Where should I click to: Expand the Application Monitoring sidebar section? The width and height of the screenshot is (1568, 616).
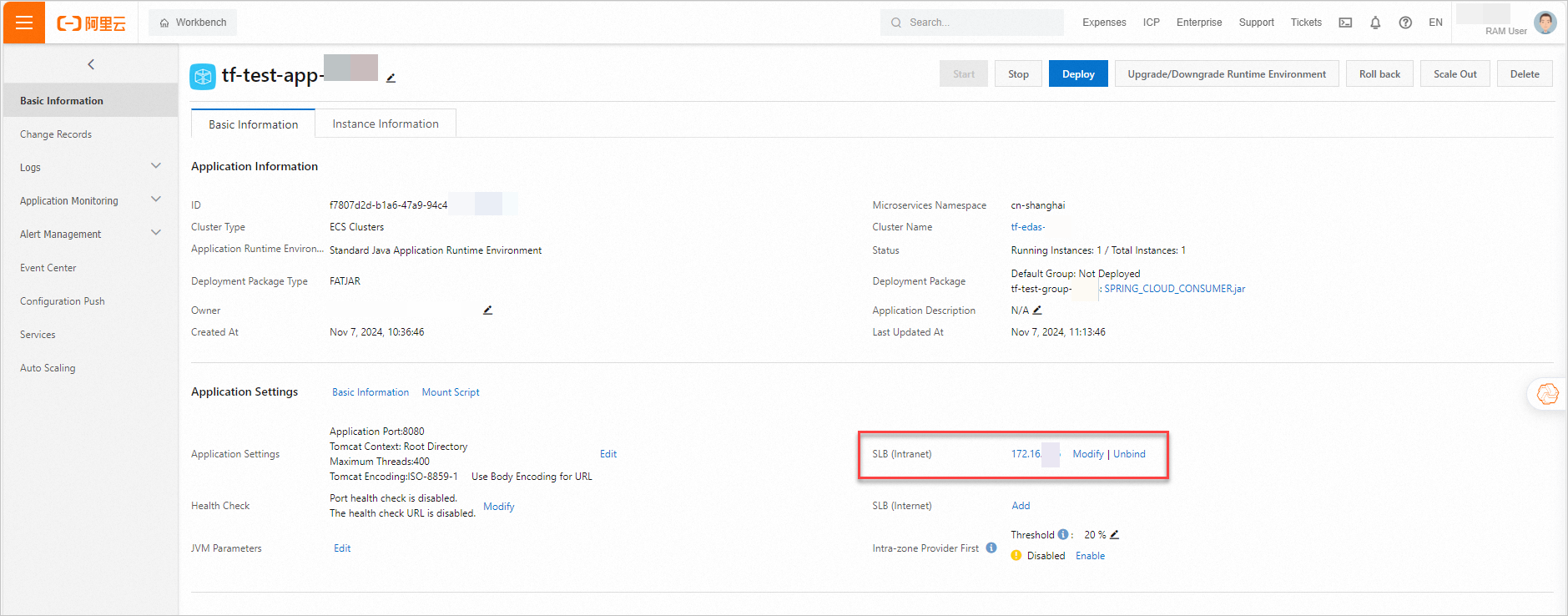156,199
